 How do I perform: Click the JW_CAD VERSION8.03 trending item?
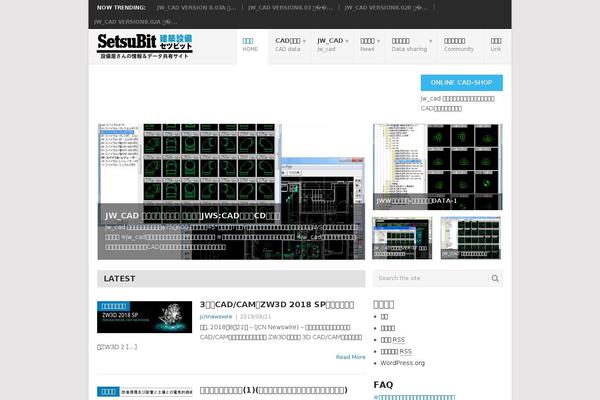pos(290,8)
